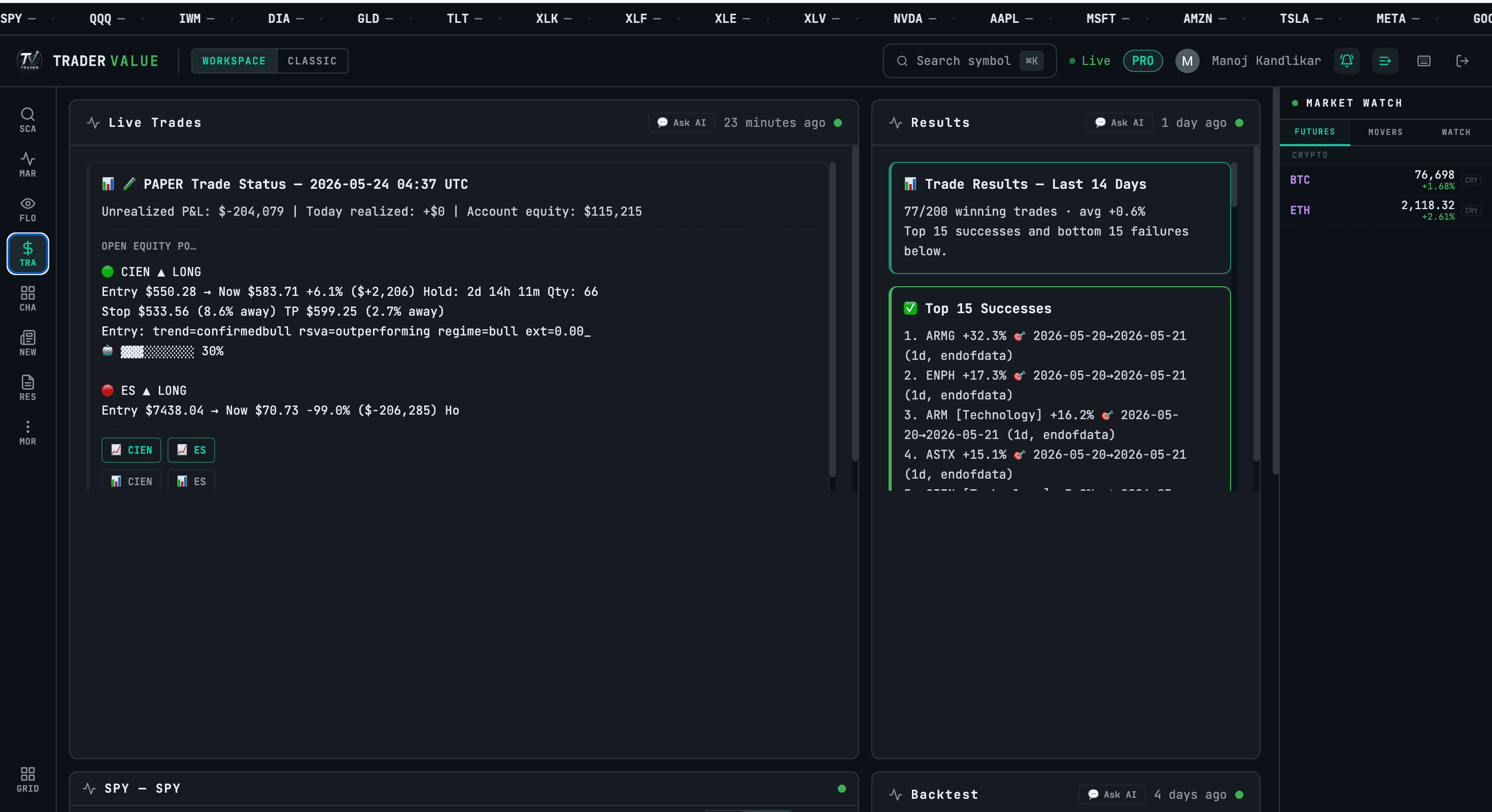Select the Futures tab in Market Watch
Image resolution: width=1492 pixels, height=812 pixels.
click(x=1314, y=131)
